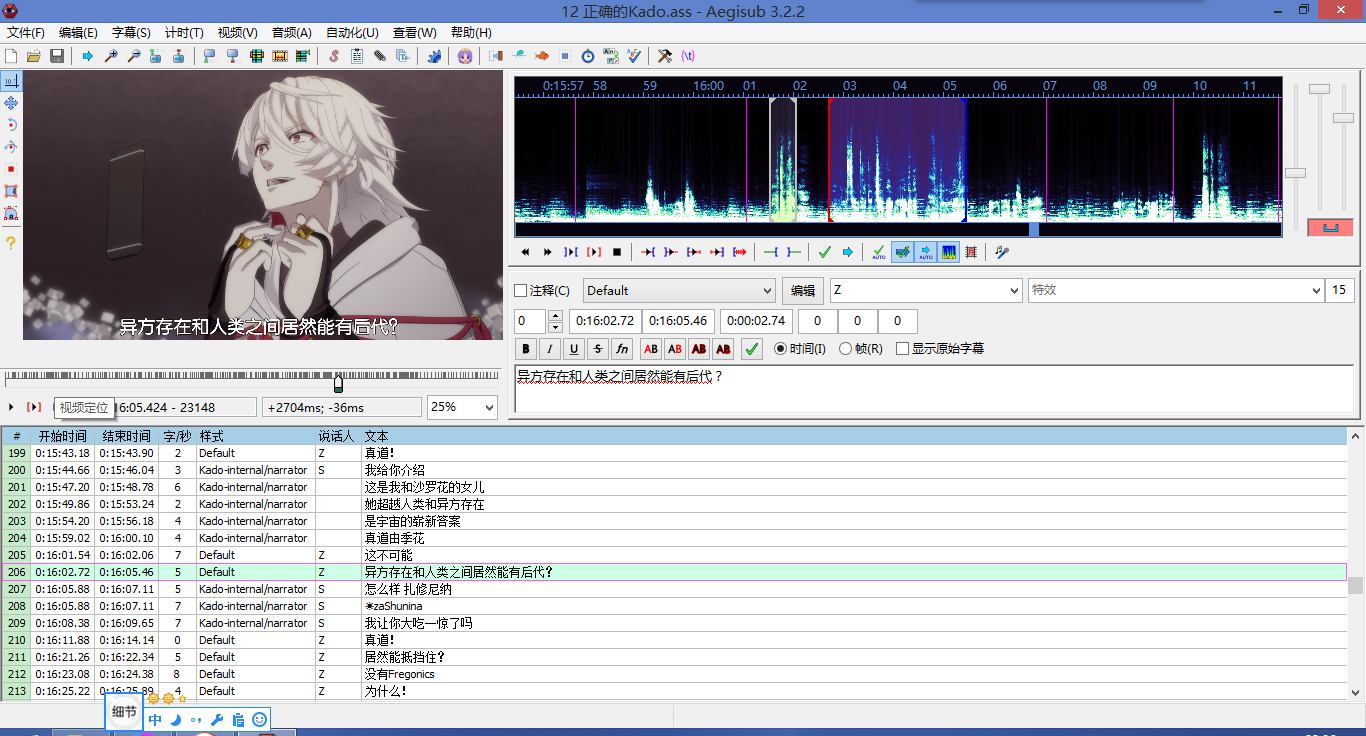Select the rotate on Z axis tool
The width and height of the screenshot is (1366, 736).
coord(11,125)
